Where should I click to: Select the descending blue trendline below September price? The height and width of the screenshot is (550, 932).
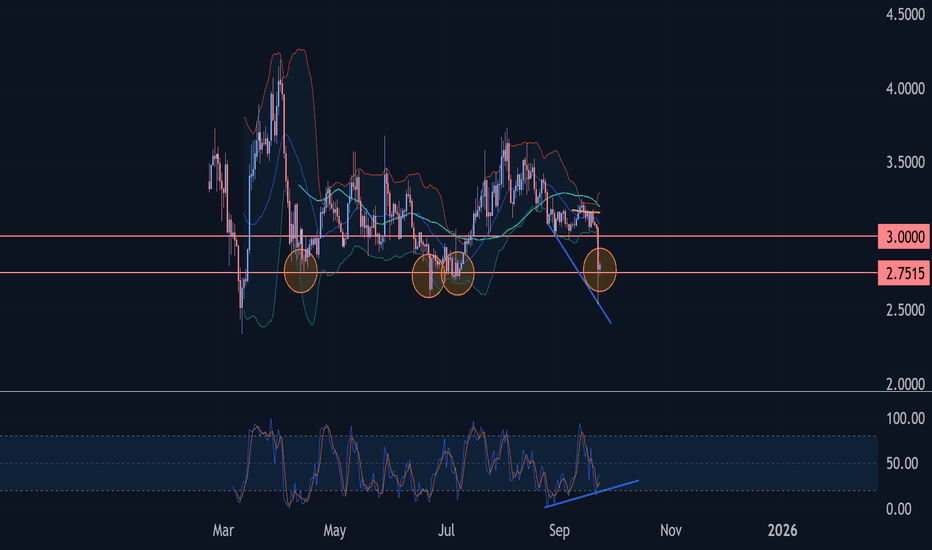pos(582,280)
